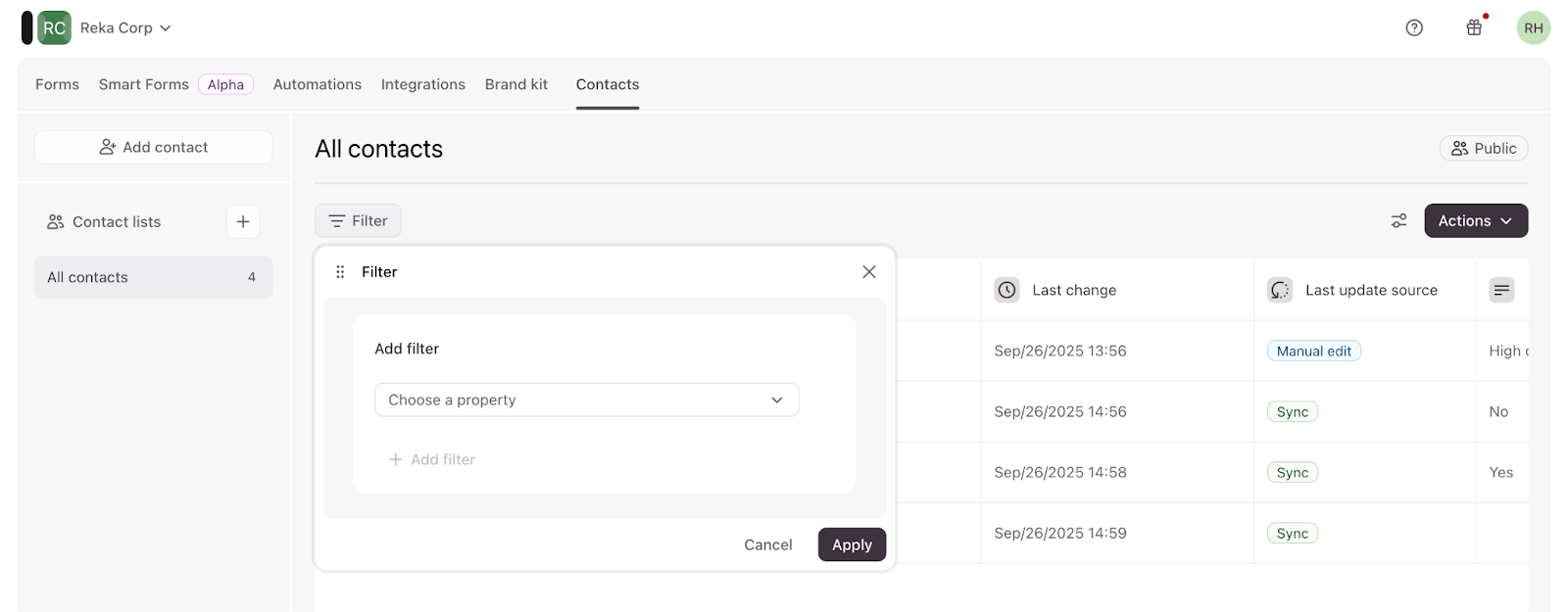Close the Filter panel with X

pos(869,272)
